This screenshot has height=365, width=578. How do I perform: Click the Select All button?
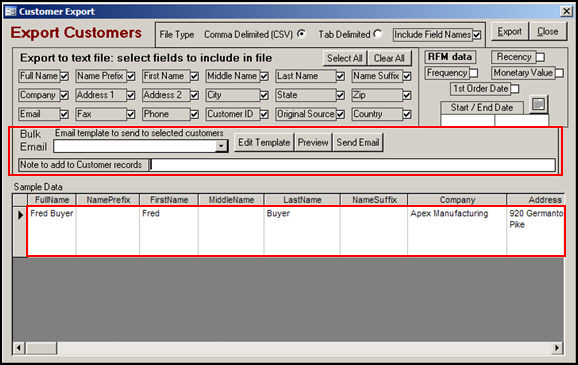pyautogui.click(x=345, y=58)
